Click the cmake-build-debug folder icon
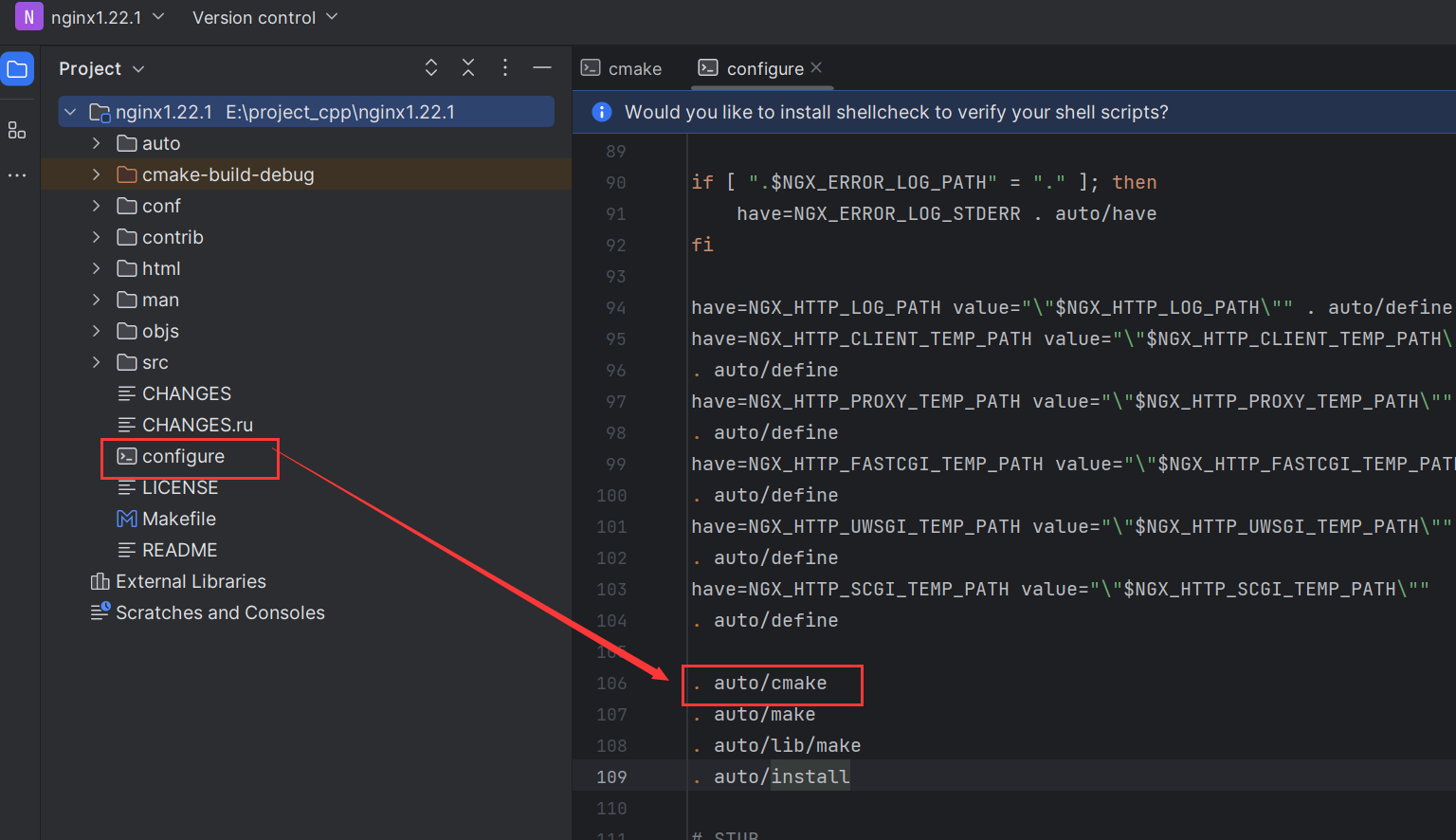The width and height of the screenshot is (1456, 840). coord(127,174)
